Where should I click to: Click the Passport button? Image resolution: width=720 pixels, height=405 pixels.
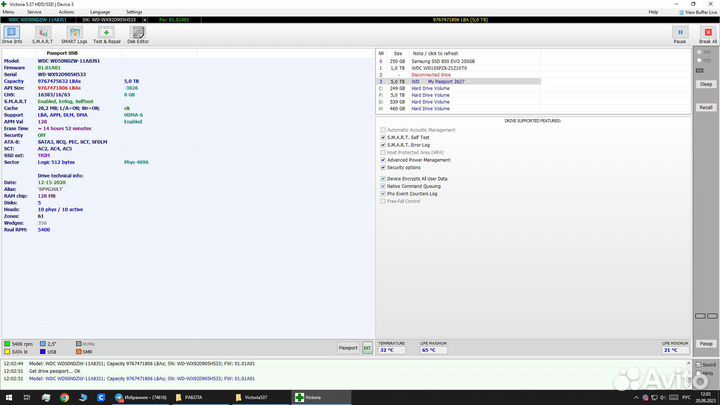pyautogui.click(x=347, y=348)
